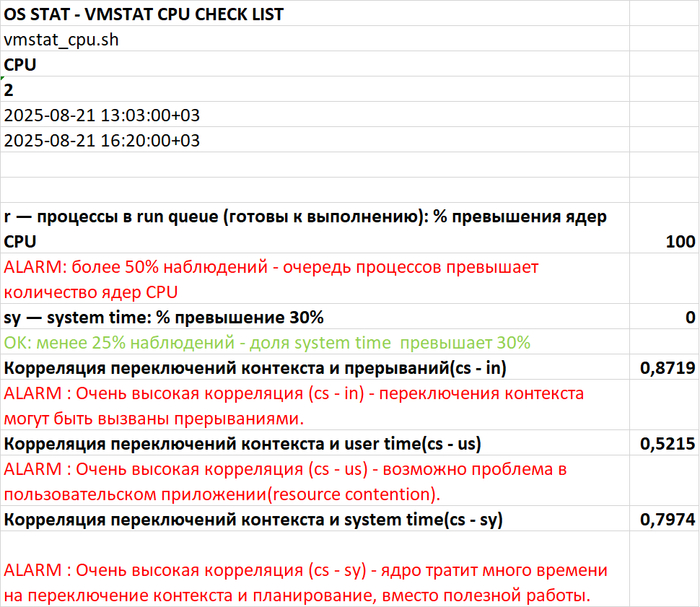Click the red ALARM 'более 50% наблюдений' cell

[272, 280]
